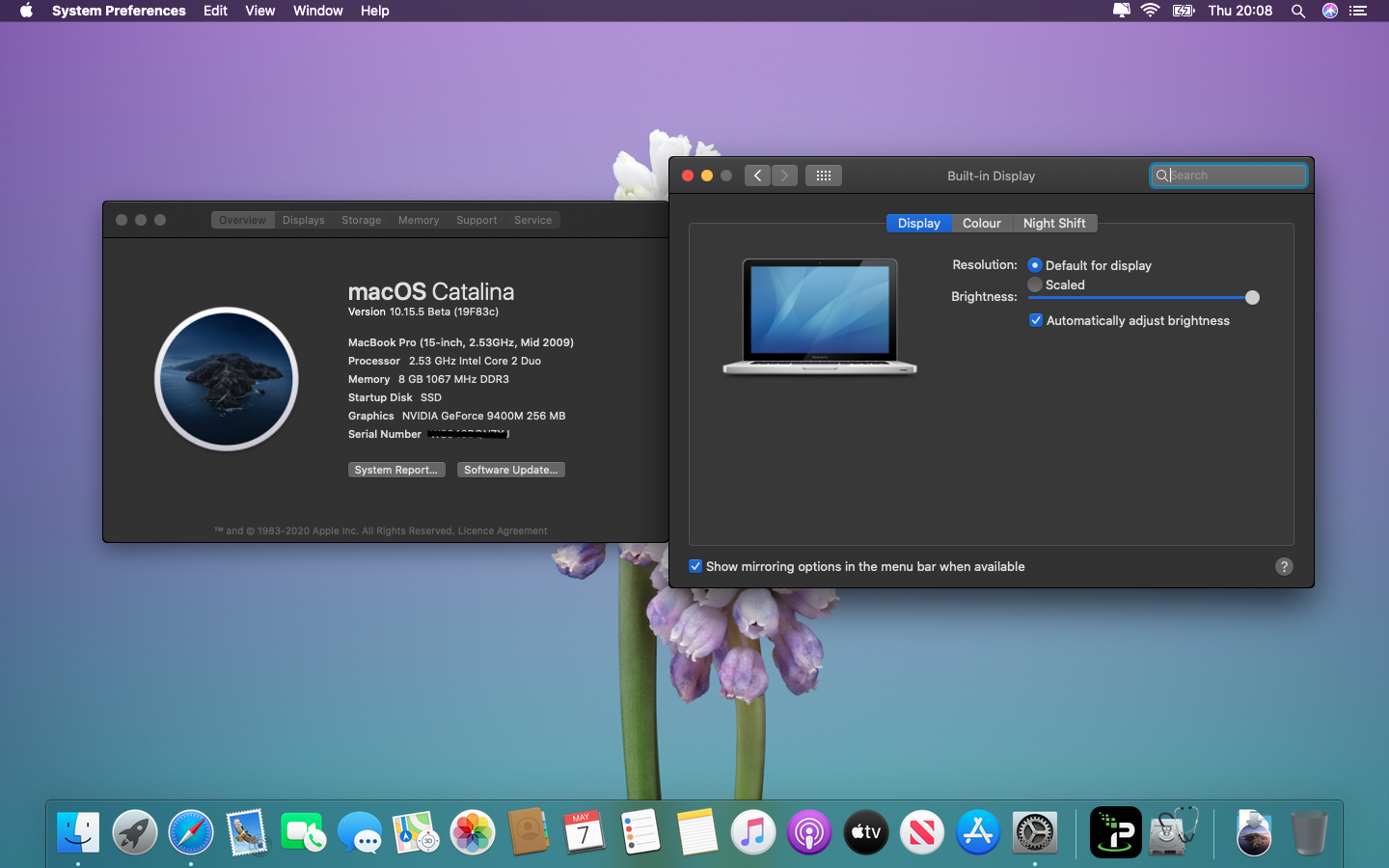The image size is (1389, 868).
Task: Open Service tab in About window
Action: [x=533, y=220]
